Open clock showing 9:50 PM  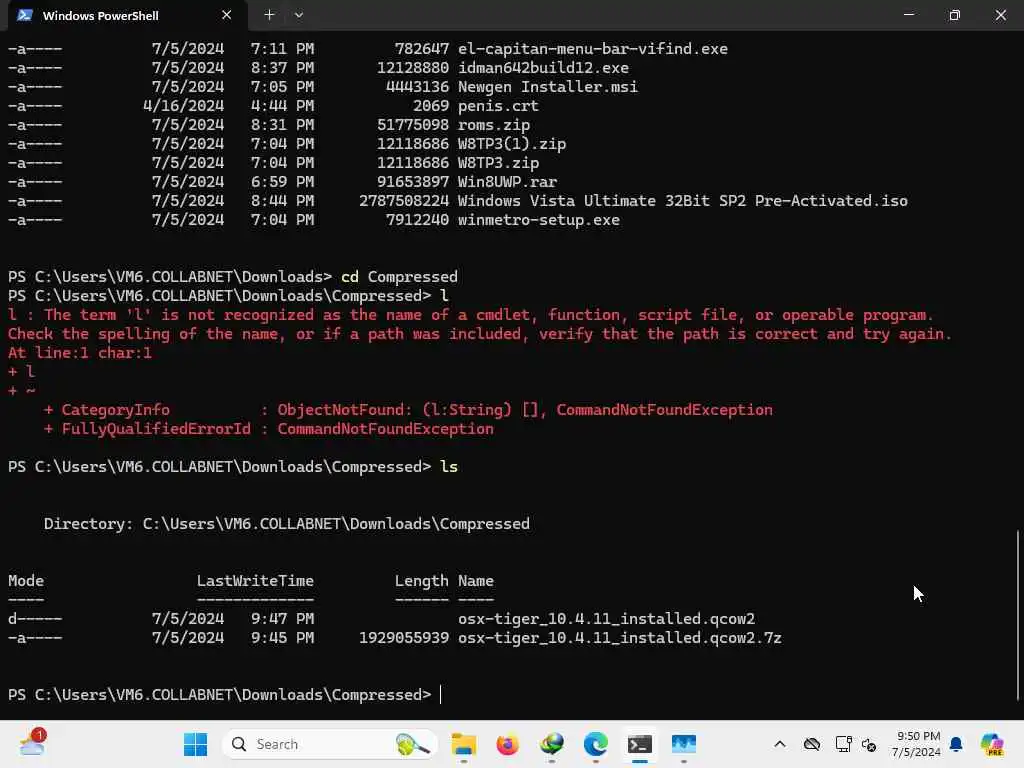[918, 744]
